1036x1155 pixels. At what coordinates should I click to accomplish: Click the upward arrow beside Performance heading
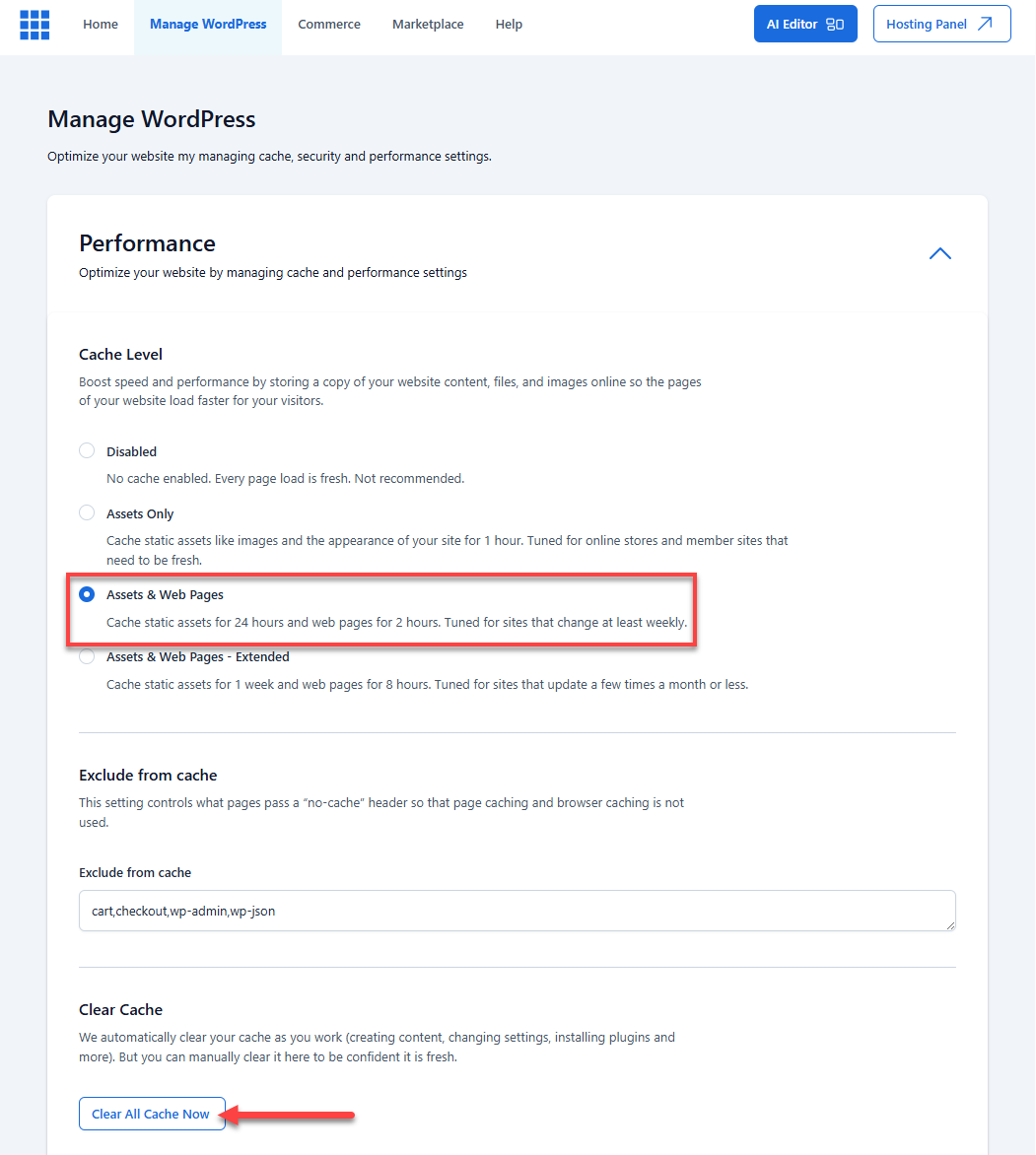click(939, 253)
